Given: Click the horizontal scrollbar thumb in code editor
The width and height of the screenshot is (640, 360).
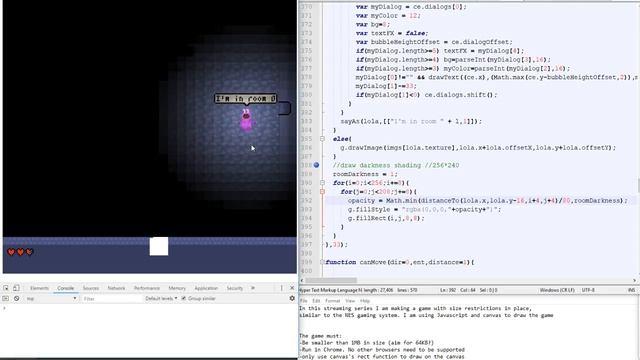Looking at the screenshot, I should (x=331, y=280).
